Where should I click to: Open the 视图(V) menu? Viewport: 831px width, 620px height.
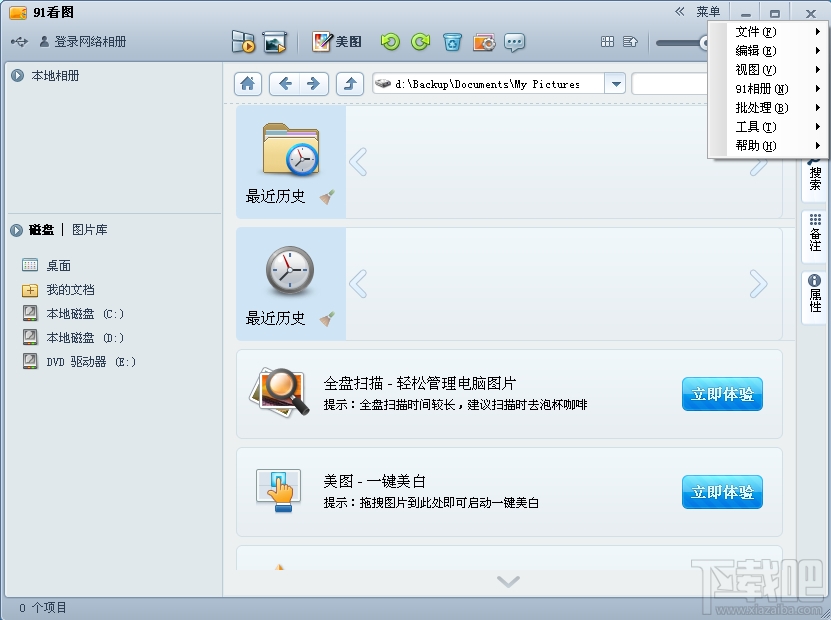coord(769,70)
